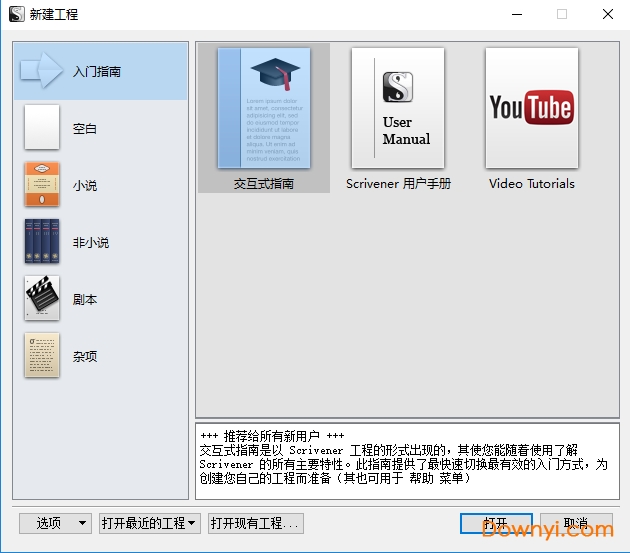Click the maximize button in title bar
Image resolution: width=630 pixels, height=553 pixels.
[562, 14]
